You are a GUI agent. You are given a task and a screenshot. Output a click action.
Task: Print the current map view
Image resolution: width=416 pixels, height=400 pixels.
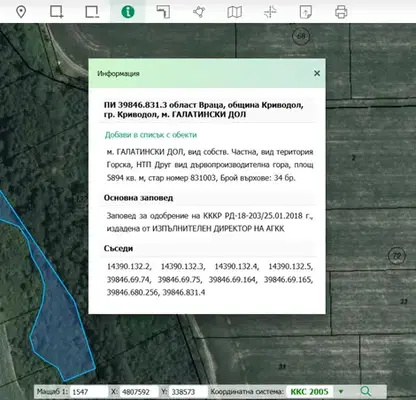point(341,12)
